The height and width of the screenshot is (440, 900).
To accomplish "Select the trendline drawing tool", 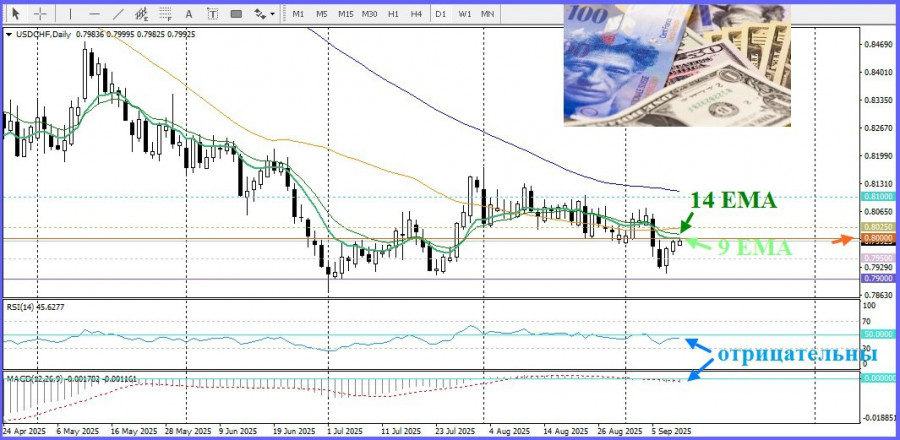I will click(x=118, y=14).
